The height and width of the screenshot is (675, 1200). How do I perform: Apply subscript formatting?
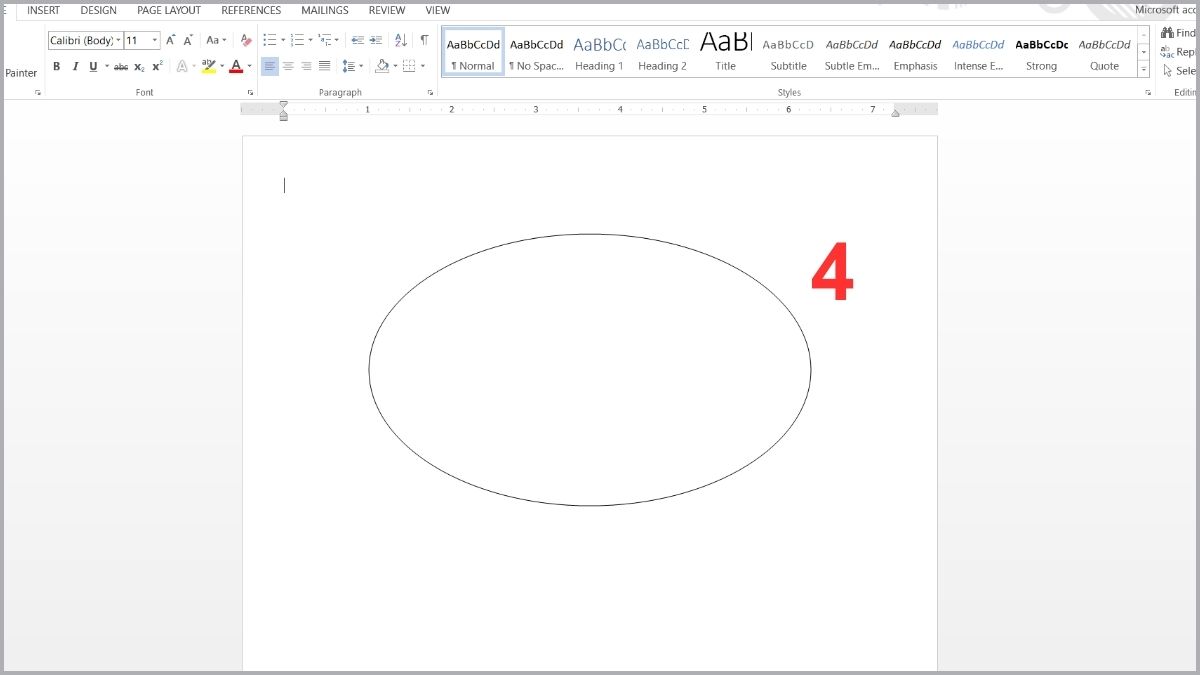click(x=139, y=67)
